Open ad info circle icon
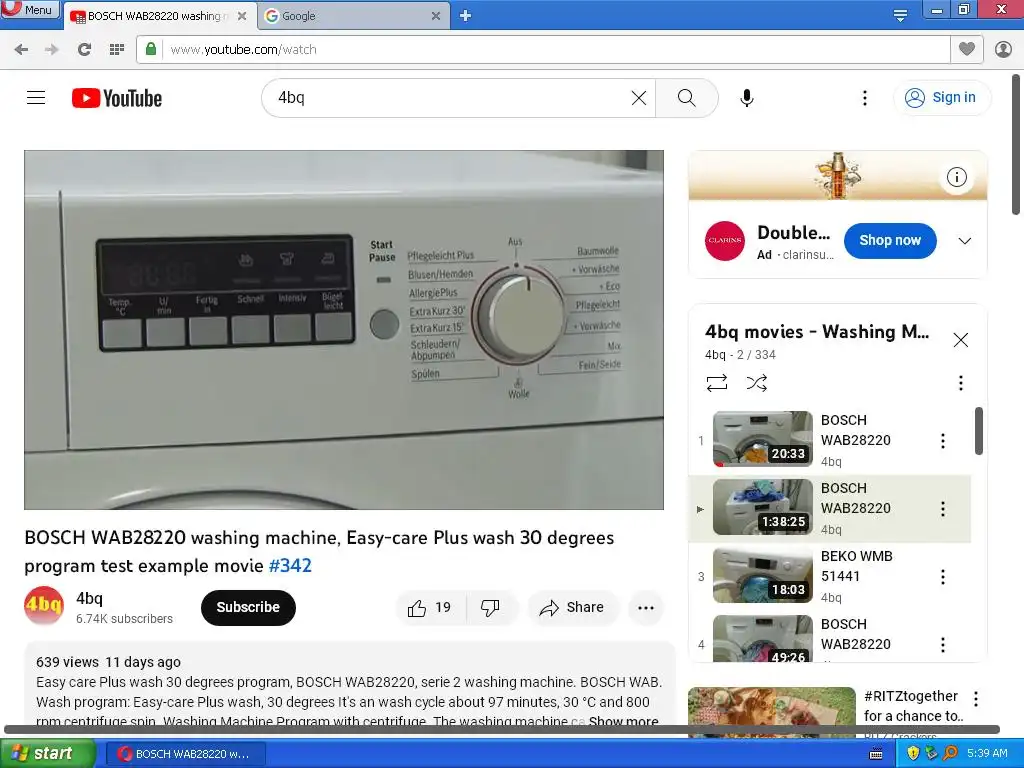The image size is (1024, 768). click(x=957, y=177)
